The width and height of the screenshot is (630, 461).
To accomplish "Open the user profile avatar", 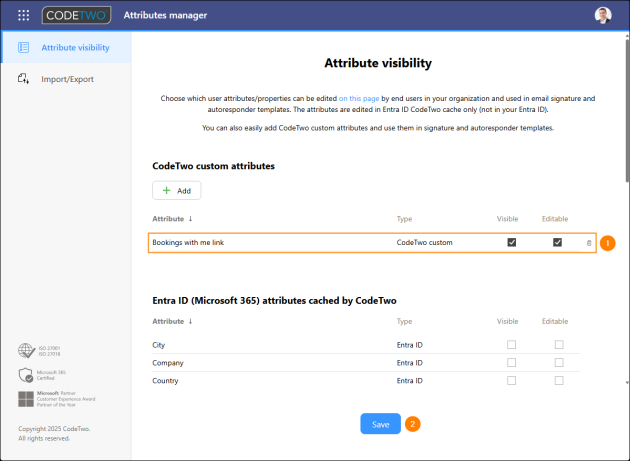I will [603, 15].
